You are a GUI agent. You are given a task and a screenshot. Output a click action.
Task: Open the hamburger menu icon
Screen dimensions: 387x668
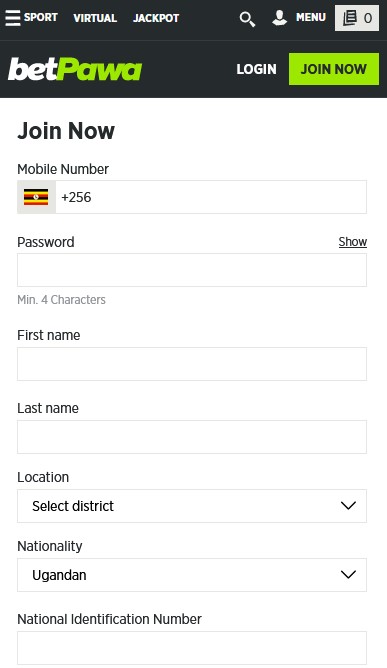(13, 18)
